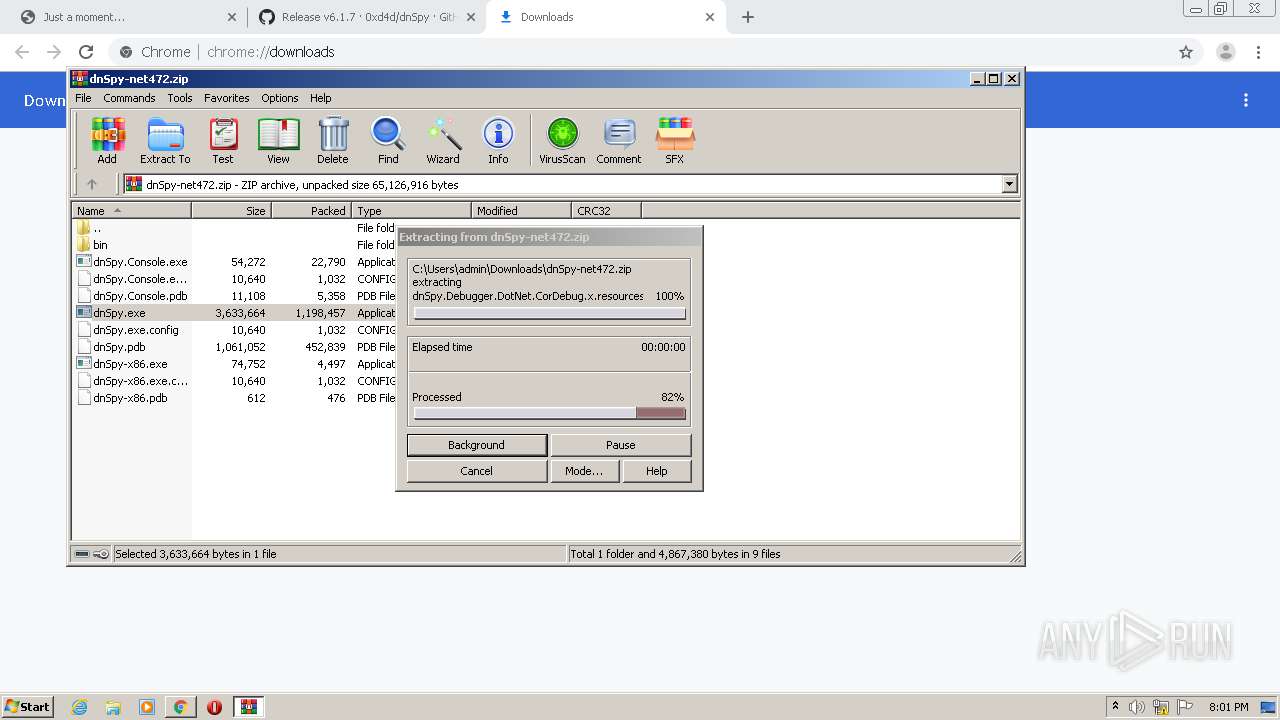Click the status bar drive icon
Screen dimensions: 1280x720
(83, 554)
